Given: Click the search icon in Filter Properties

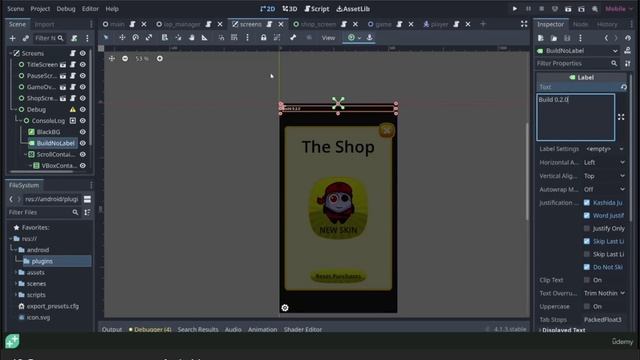Looking at the screenshot, I should [x=614, y=64].
